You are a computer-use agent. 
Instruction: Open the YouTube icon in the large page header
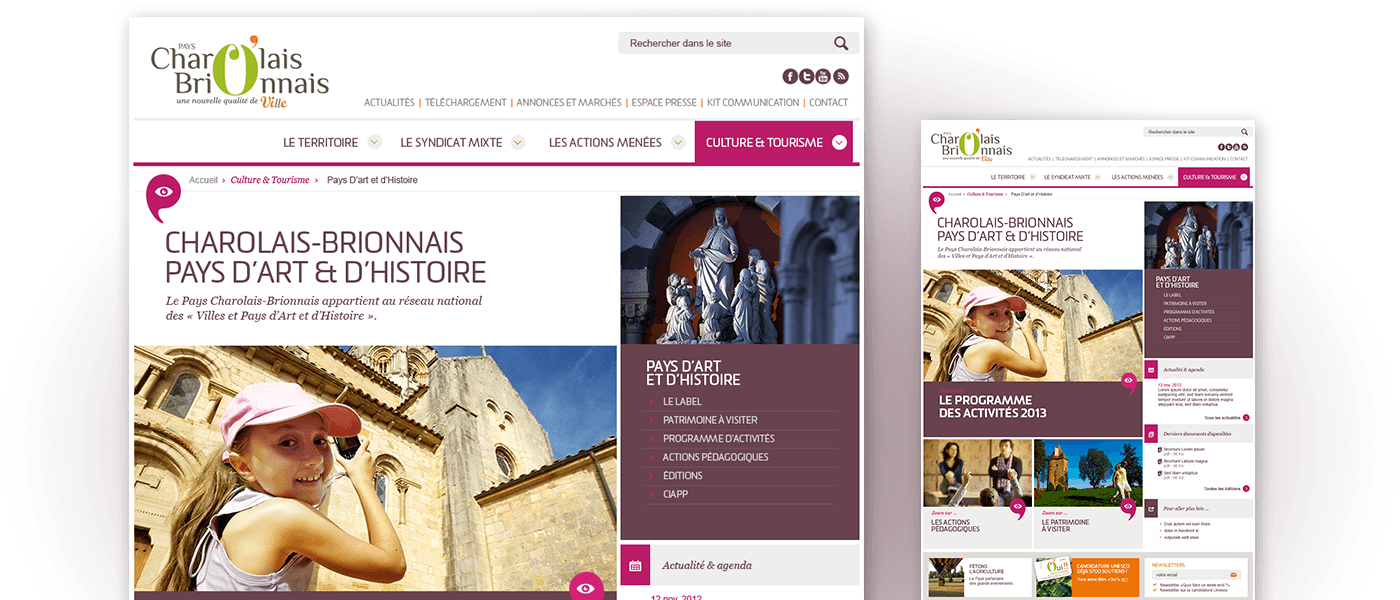coord(823,76)
